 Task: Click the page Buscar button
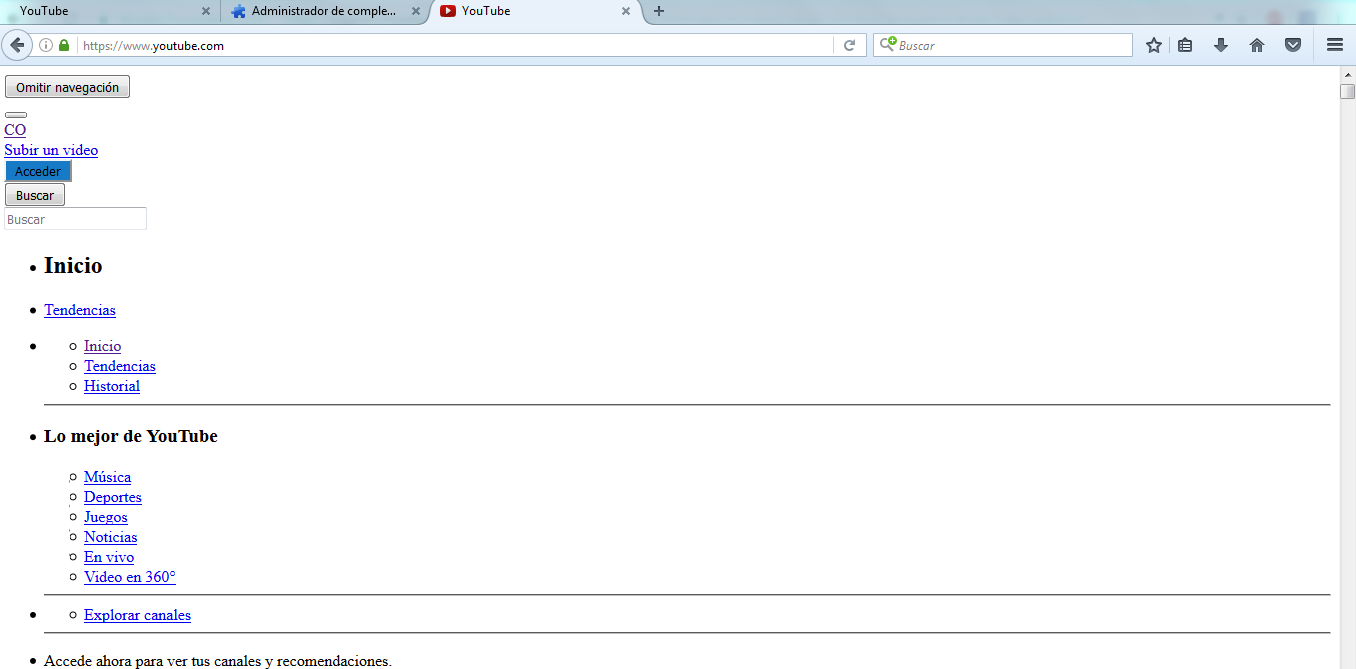(35, 195)
